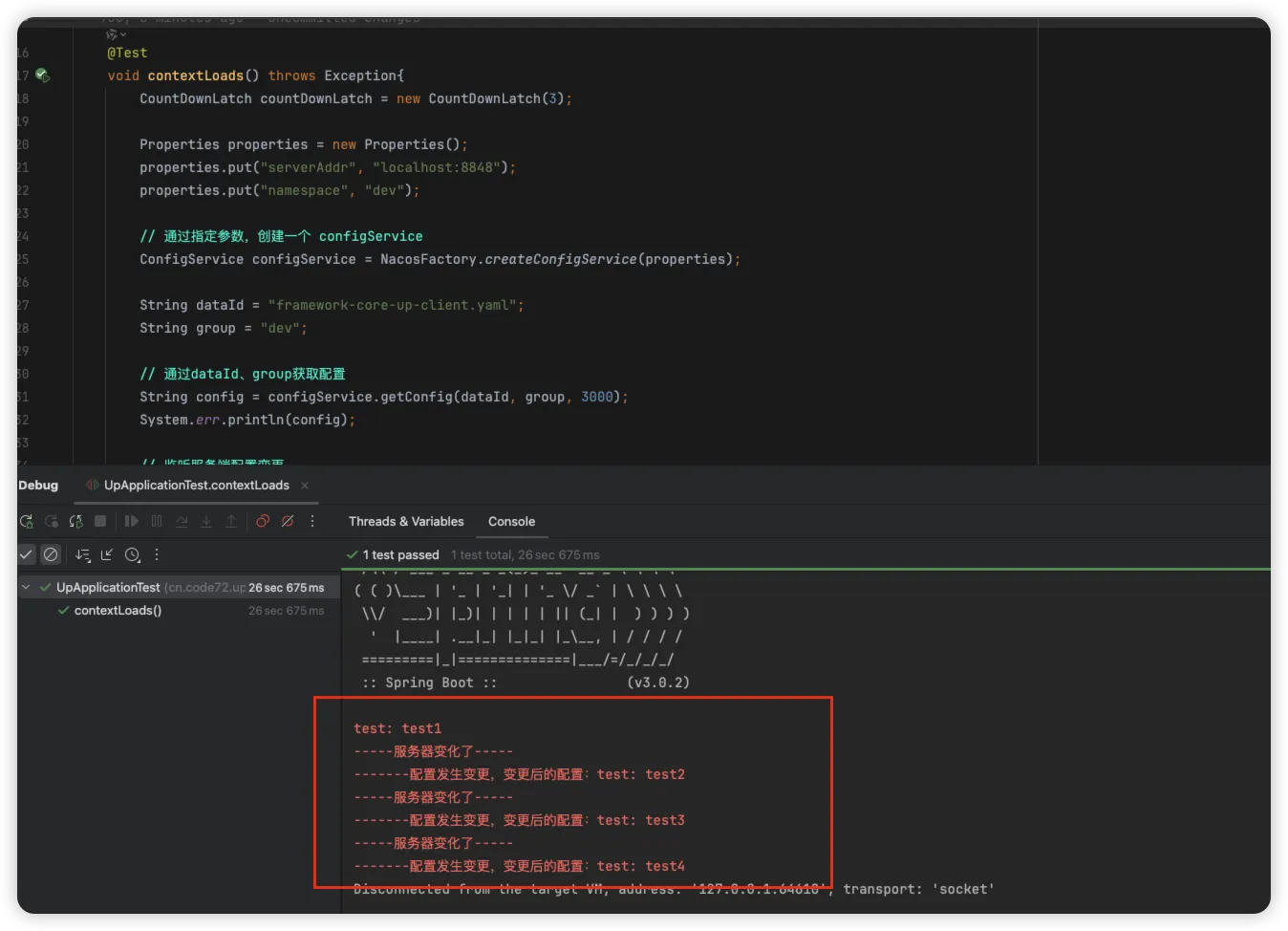Select the contextLoads() test result
1288x931 pixels.
pos(118,611)
